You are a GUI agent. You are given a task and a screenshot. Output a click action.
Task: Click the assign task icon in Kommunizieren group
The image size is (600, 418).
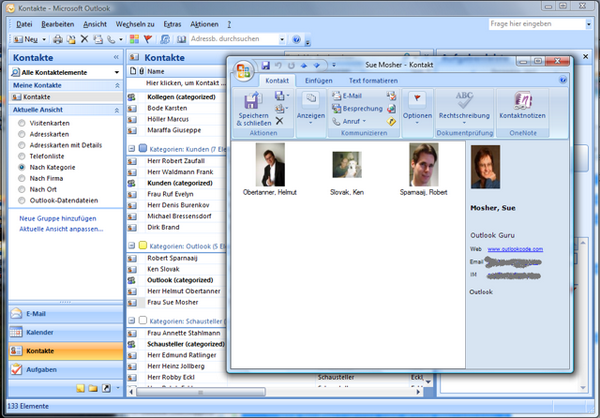tap(391, 96)
